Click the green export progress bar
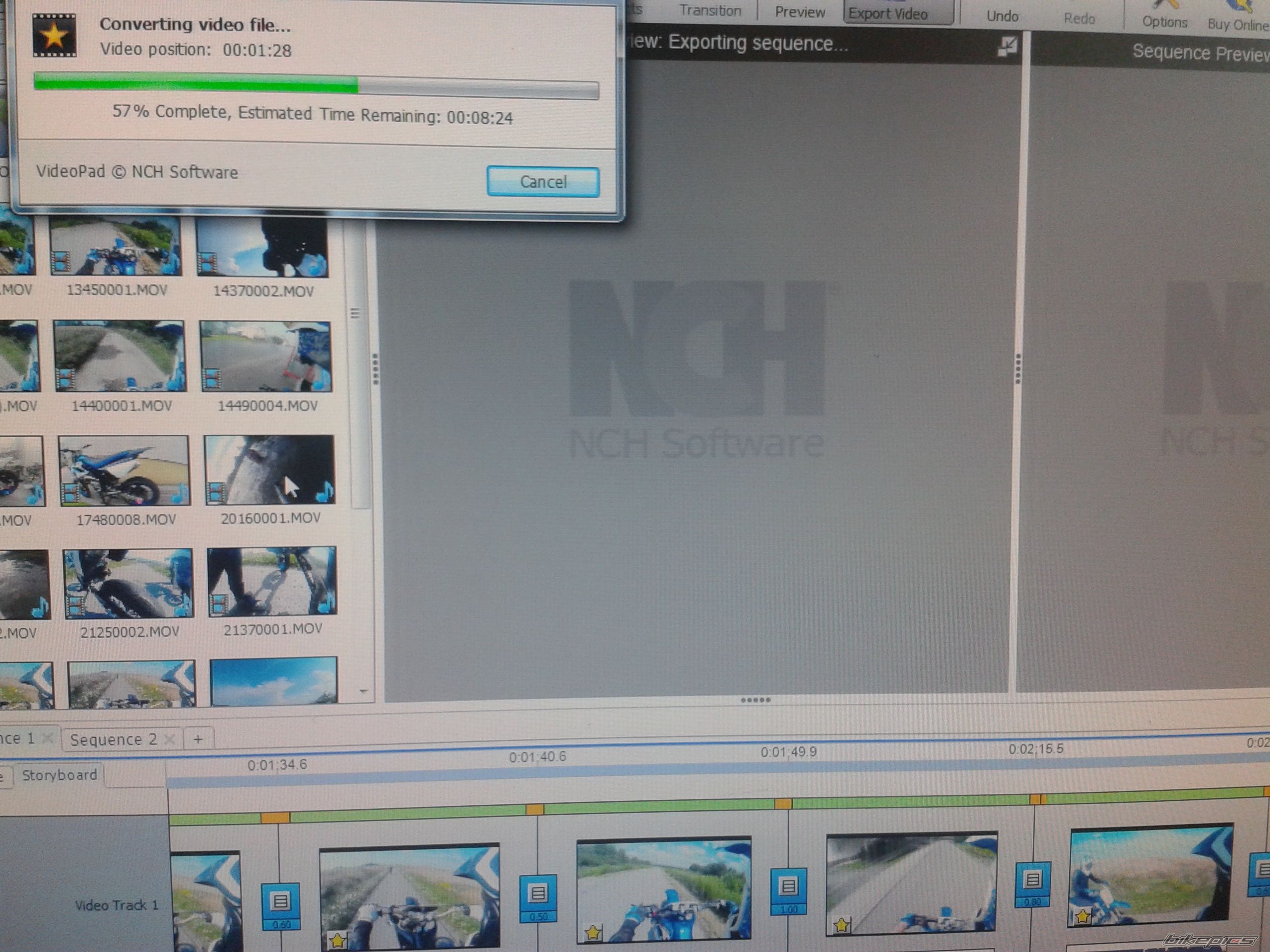 point(316,86)
